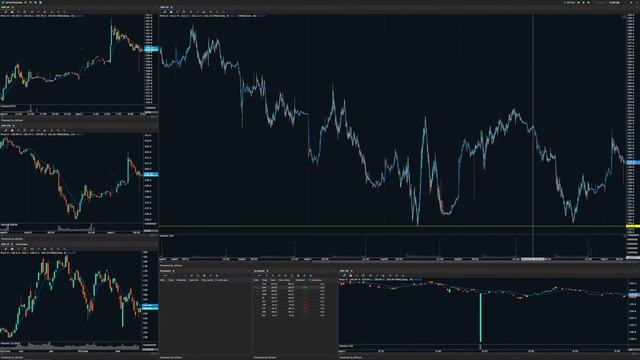This screenshot has width=640, height=360.
Task: Click the blue price label on the middle-left chart axis
Action: click(151, 174)
